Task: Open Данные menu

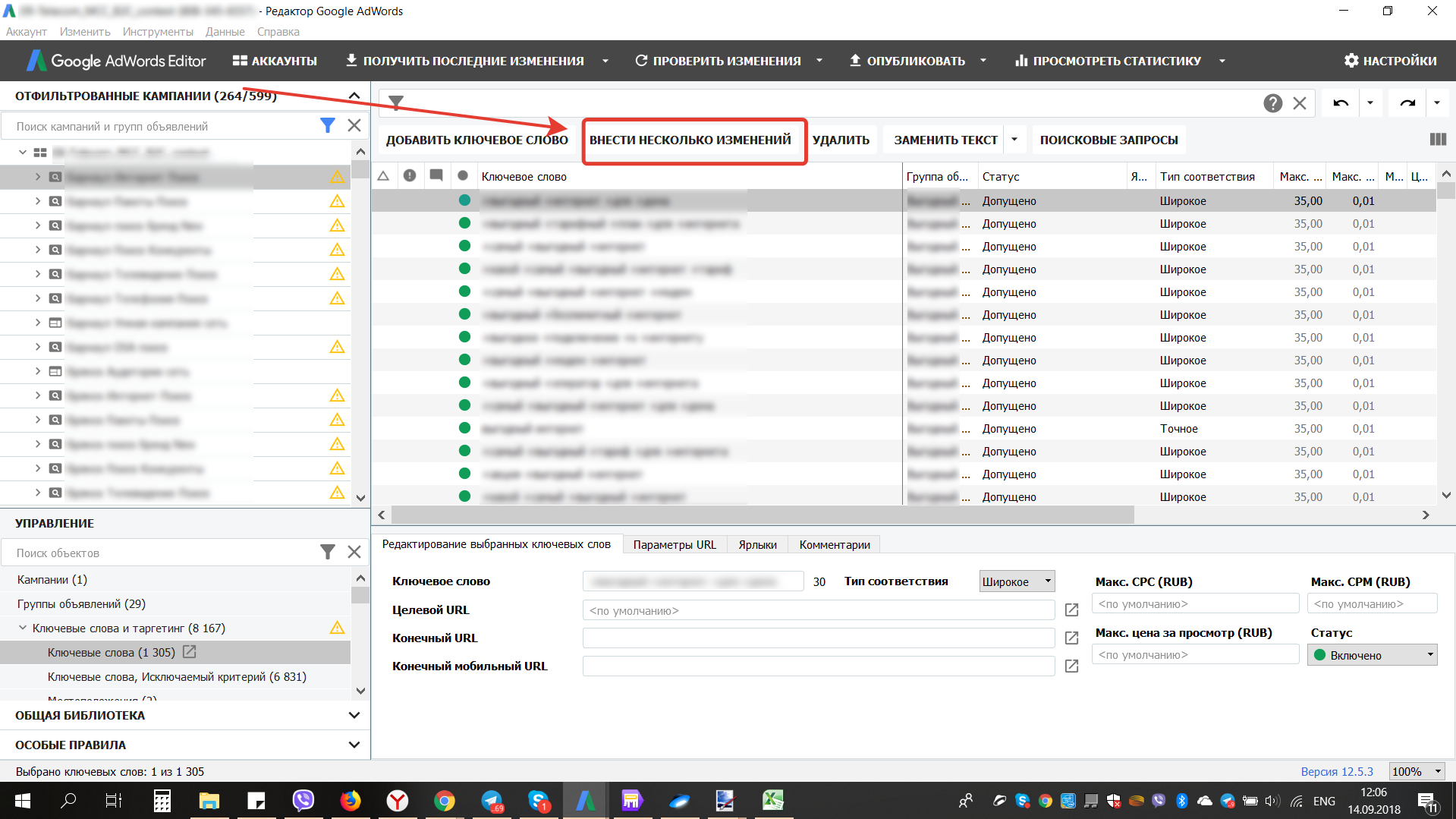Action: (x=225, y=32)
